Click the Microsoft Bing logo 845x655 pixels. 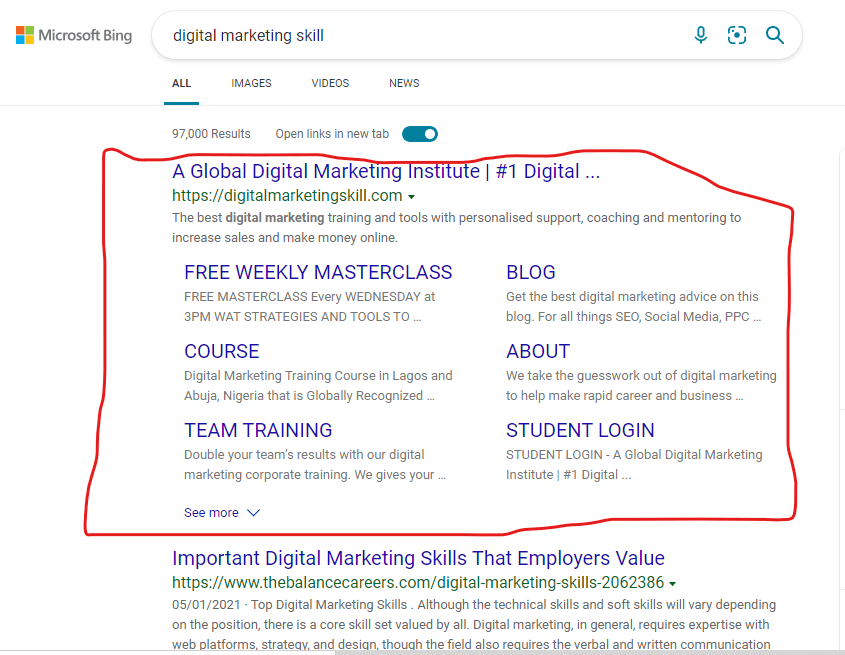point(74,36)
